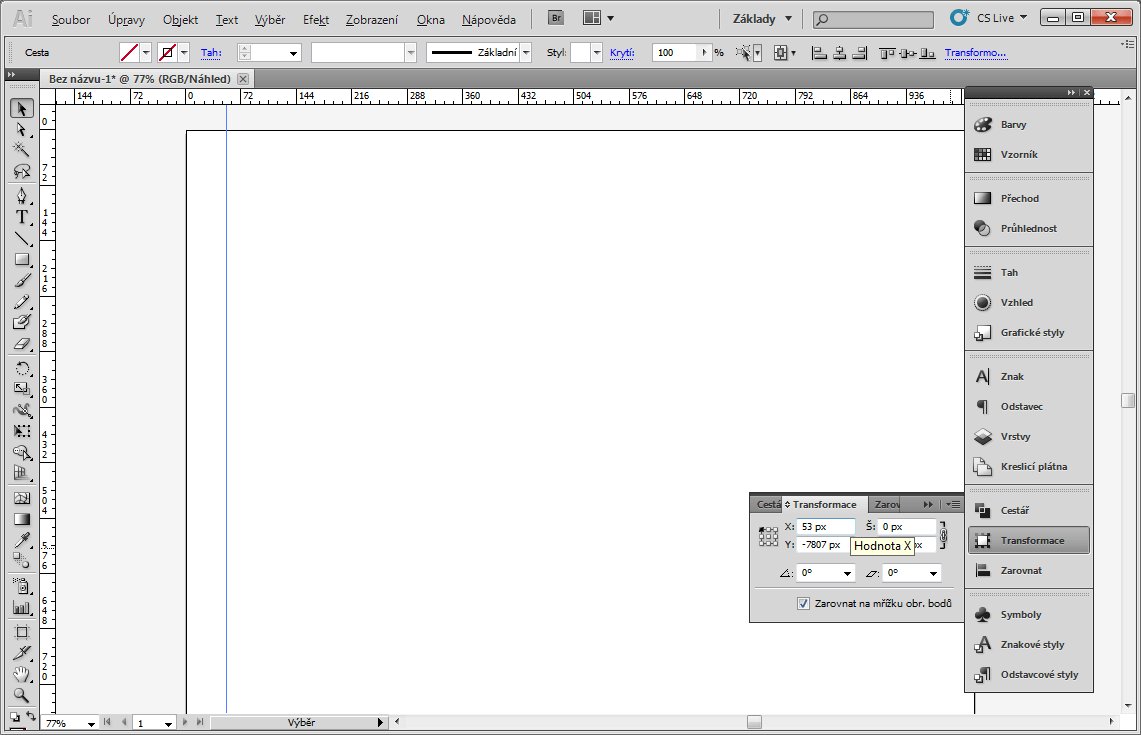This screenshot has height=735, width=1141.
Task: Select the Artboard tool
Action: pyautogui.click(x=22, y=632)
